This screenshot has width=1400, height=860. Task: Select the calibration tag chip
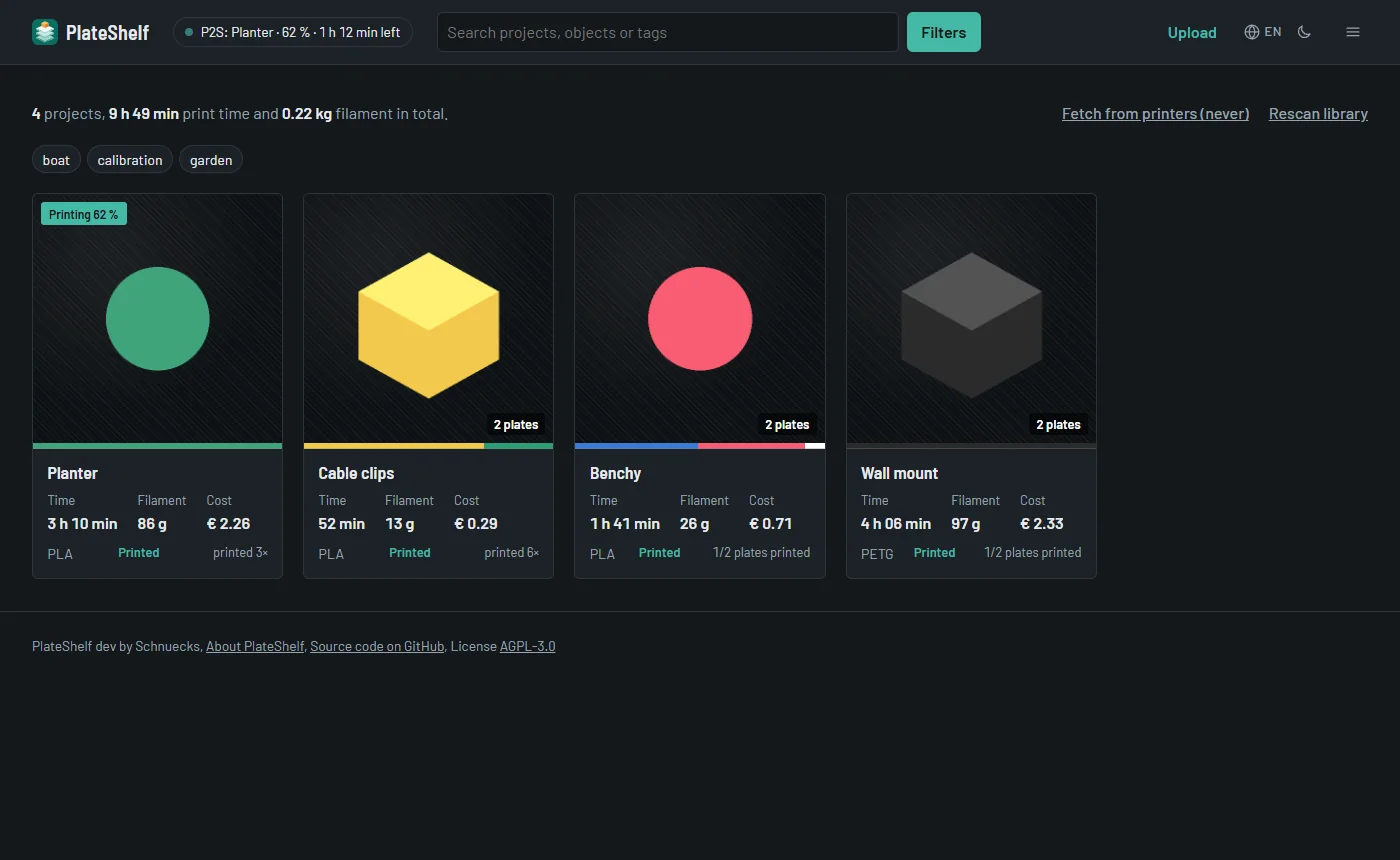130,160
